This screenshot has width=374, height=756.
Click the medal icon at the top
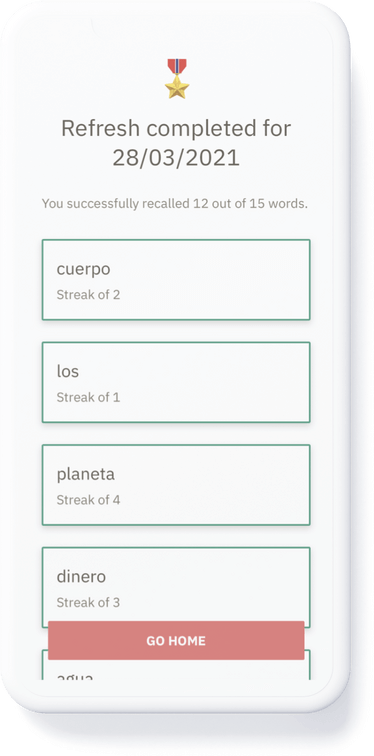(x=177, y=79)
